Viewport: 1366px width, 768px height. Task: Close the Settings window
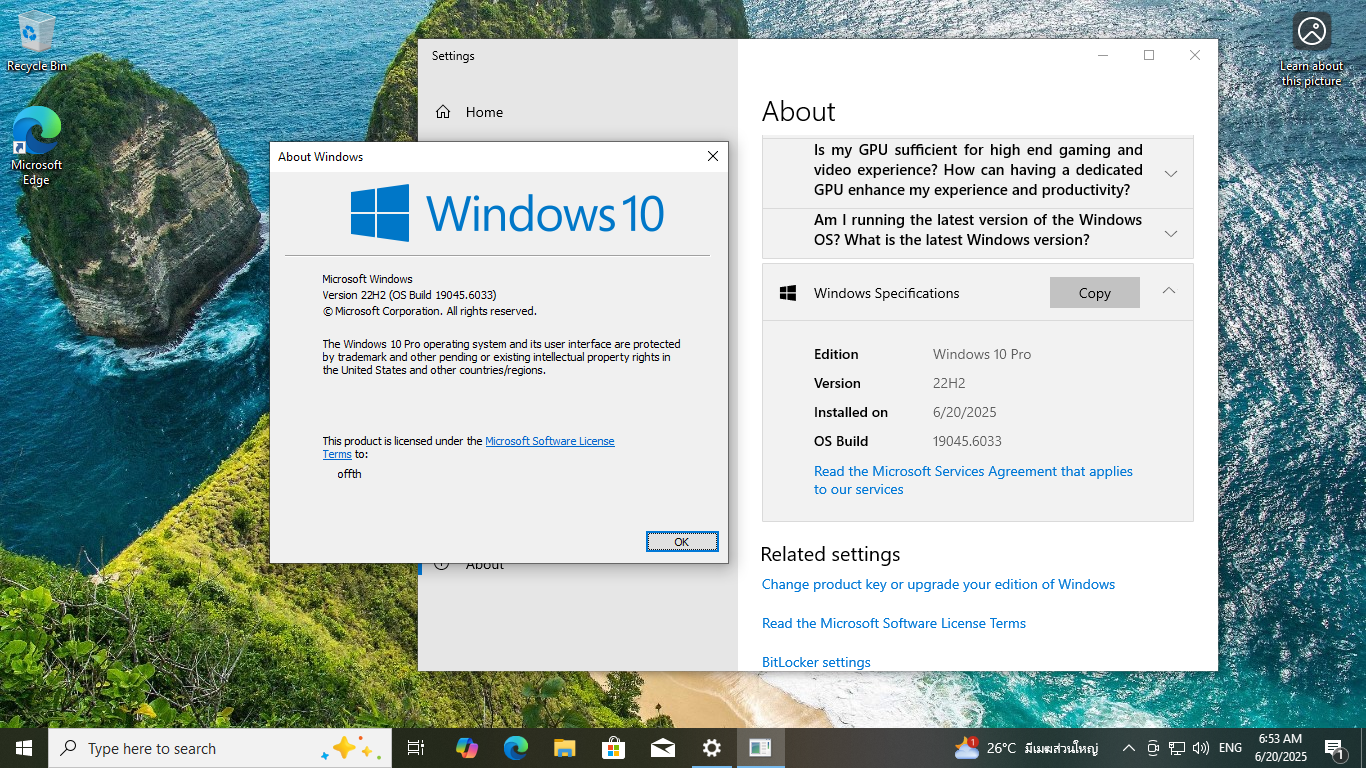1195,56
